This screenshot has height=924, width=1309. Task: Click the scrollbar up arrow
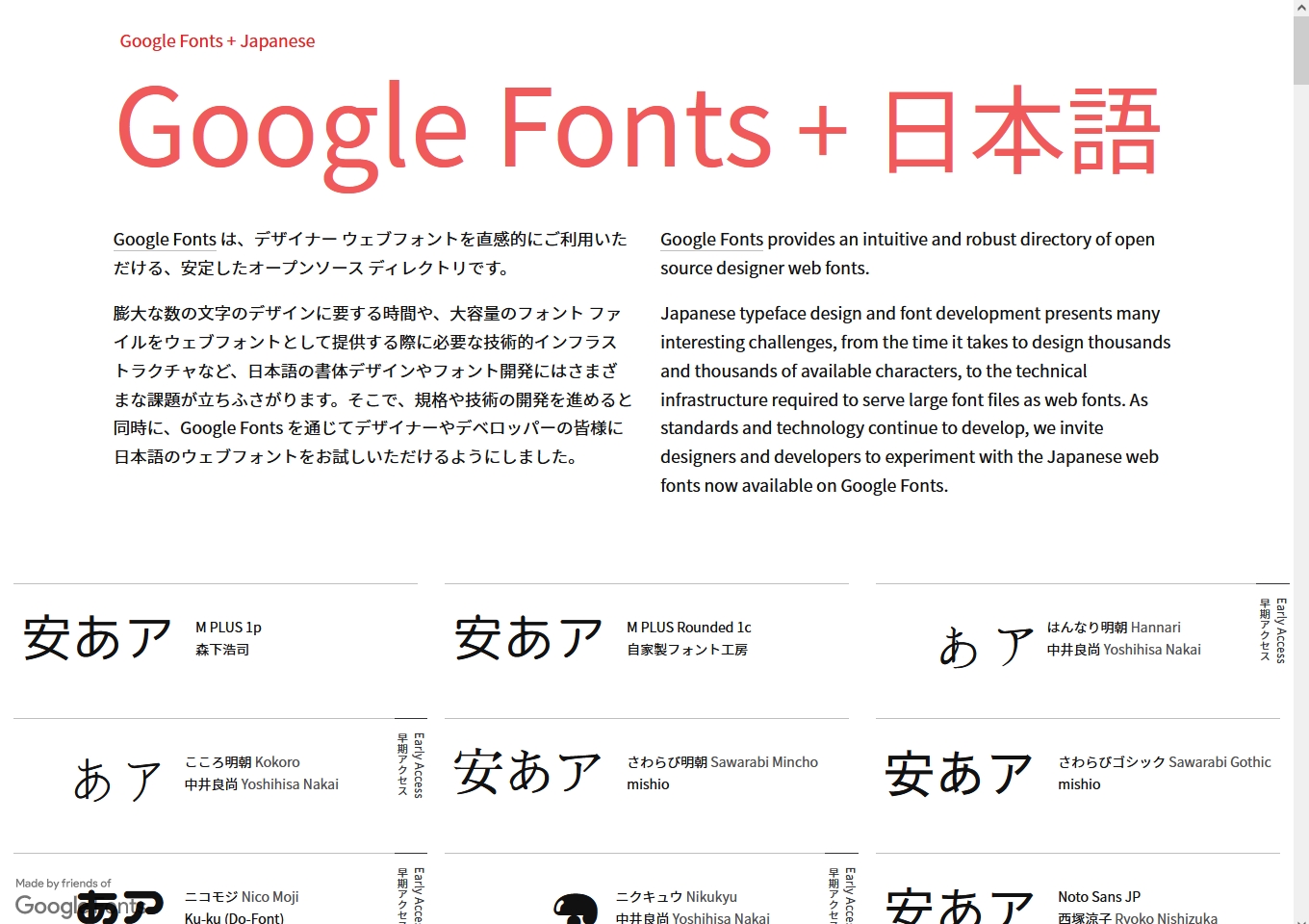click(1301, 8)
